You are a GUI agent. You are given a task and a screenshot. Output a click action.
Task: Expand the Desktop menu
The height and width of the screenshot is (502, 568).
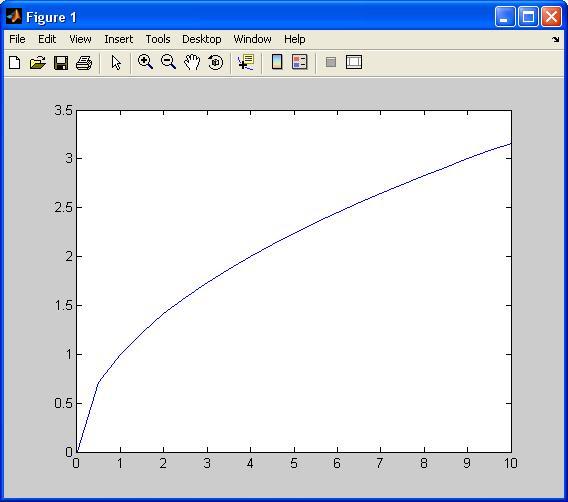pos(201,39)
